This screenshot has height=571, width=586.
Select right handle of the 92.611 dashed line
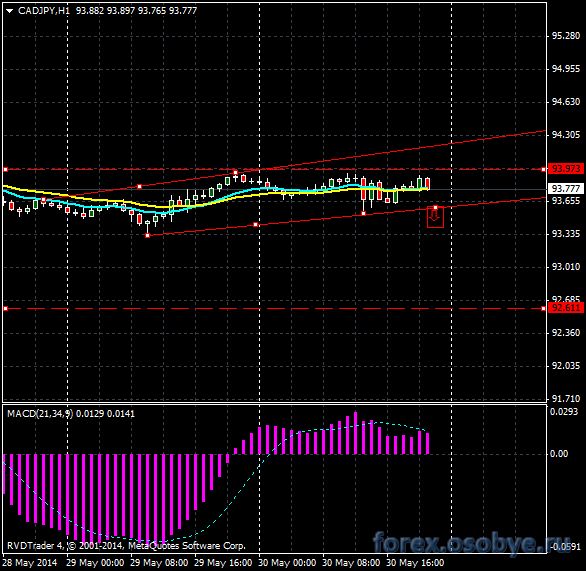click(543, 308)
